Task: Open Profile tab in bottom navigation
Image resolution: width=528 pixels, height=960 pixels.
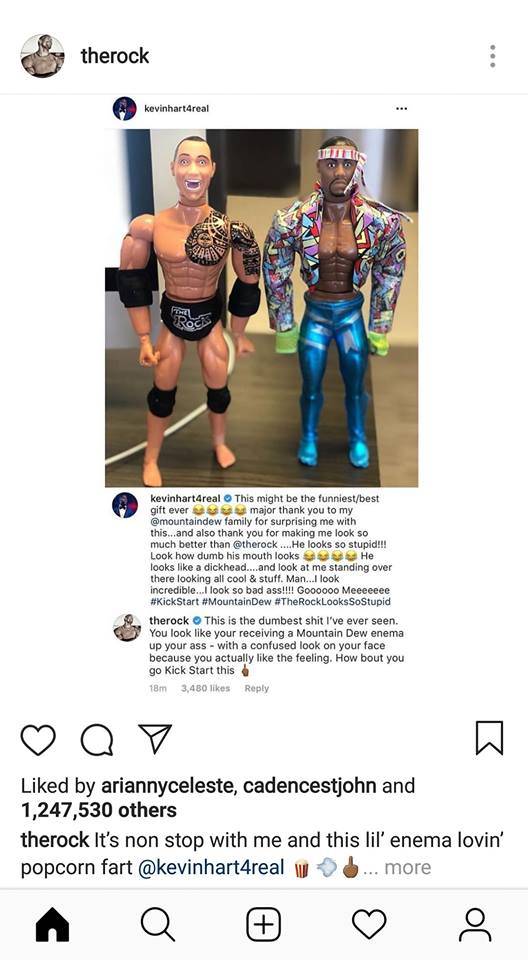Action: pos(475,924)
